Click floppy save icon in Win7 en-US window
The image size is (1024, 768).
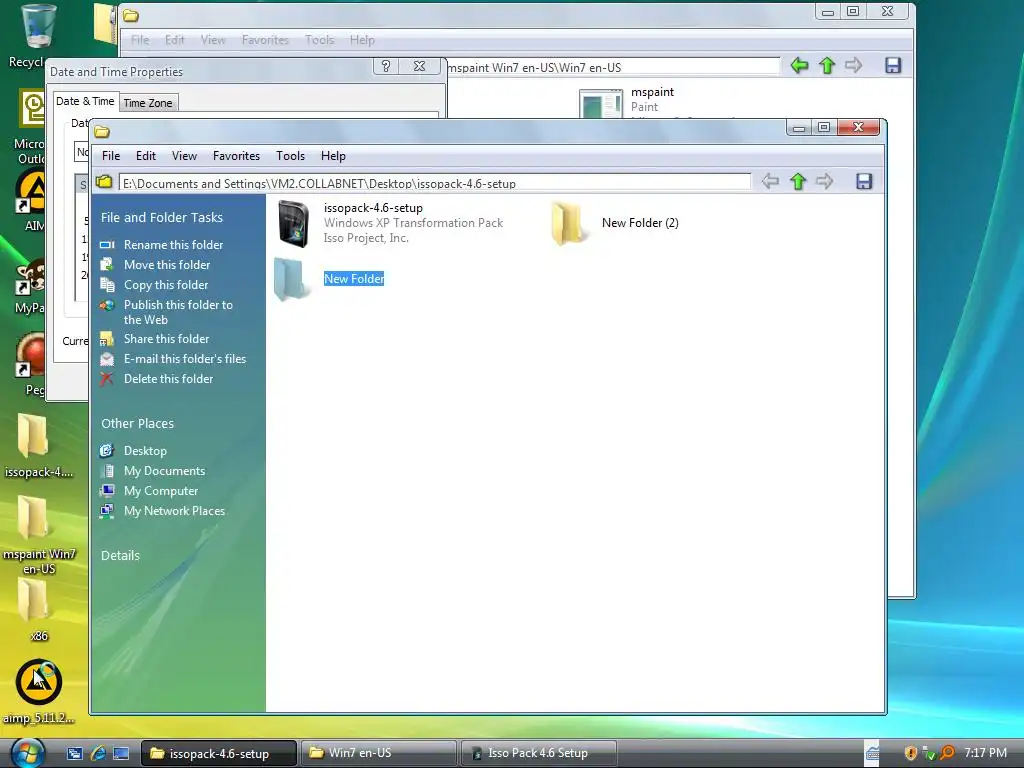(x=893, y=65)
